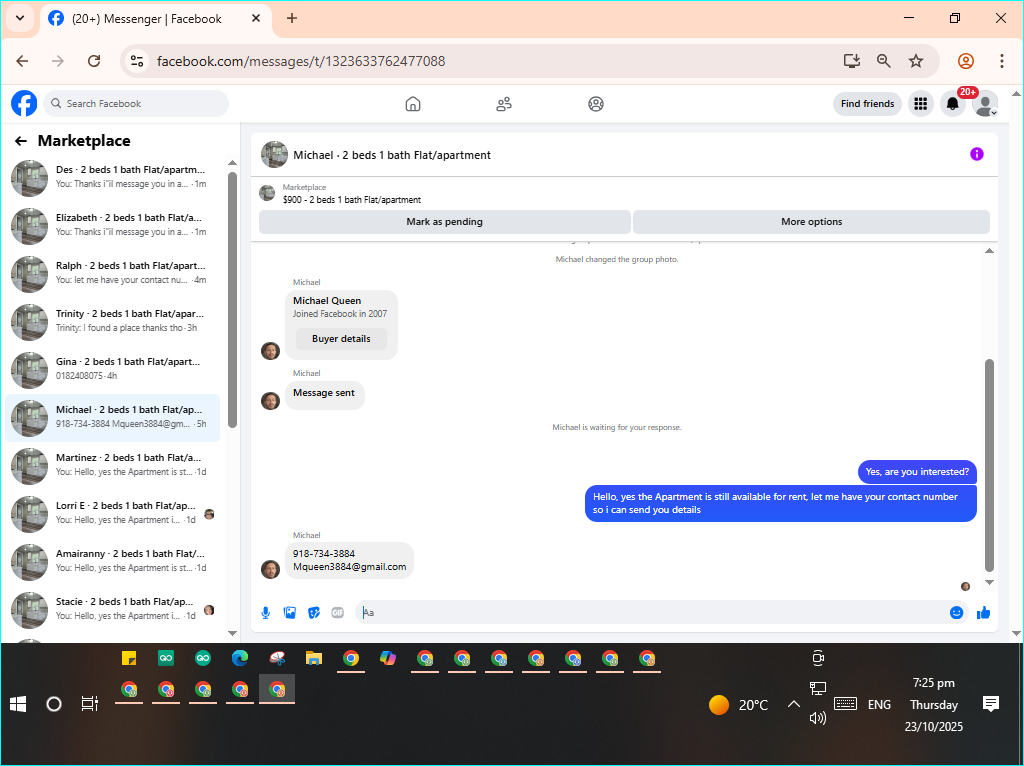Reload the page with the refresh icon
This screenshot has height=766, width=1024.
coord(94,61)
